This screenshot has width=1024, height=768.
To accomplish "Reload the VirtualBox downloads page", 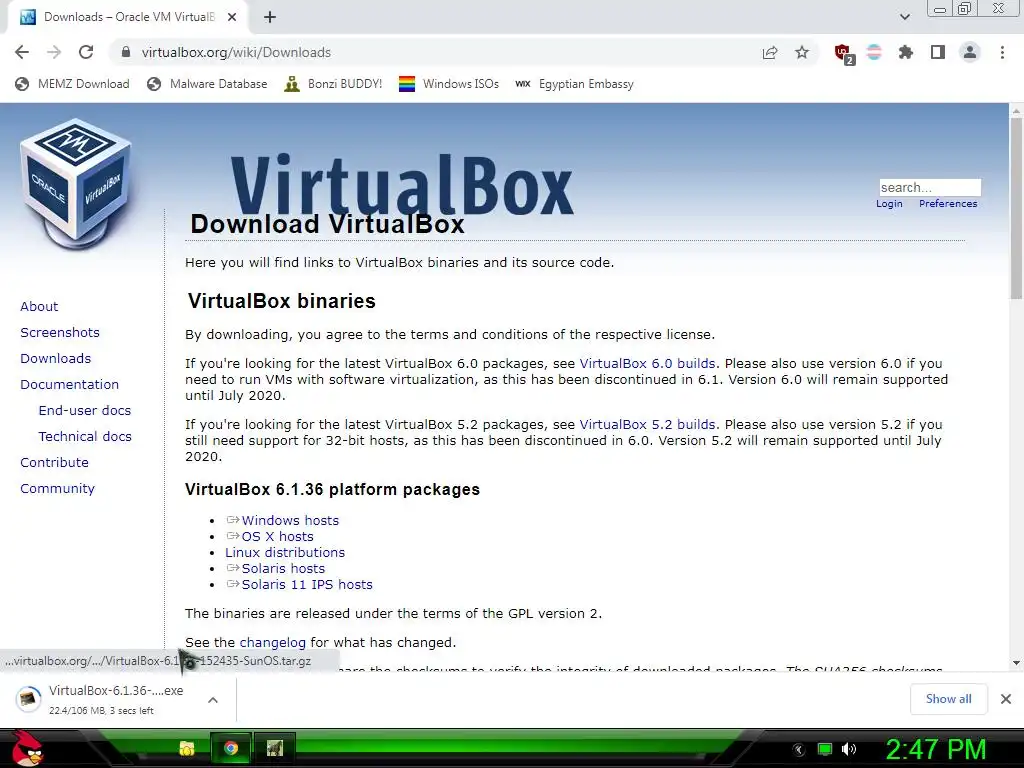I will (x=86, y=52).
